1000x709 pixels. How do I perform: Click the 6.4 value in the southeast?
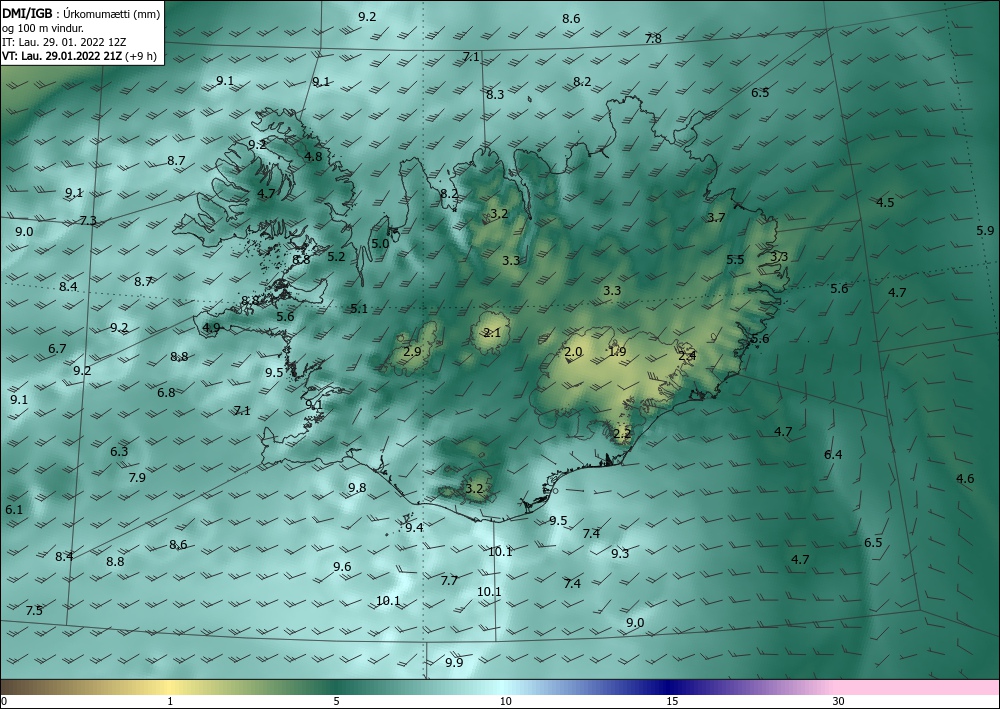833,455
